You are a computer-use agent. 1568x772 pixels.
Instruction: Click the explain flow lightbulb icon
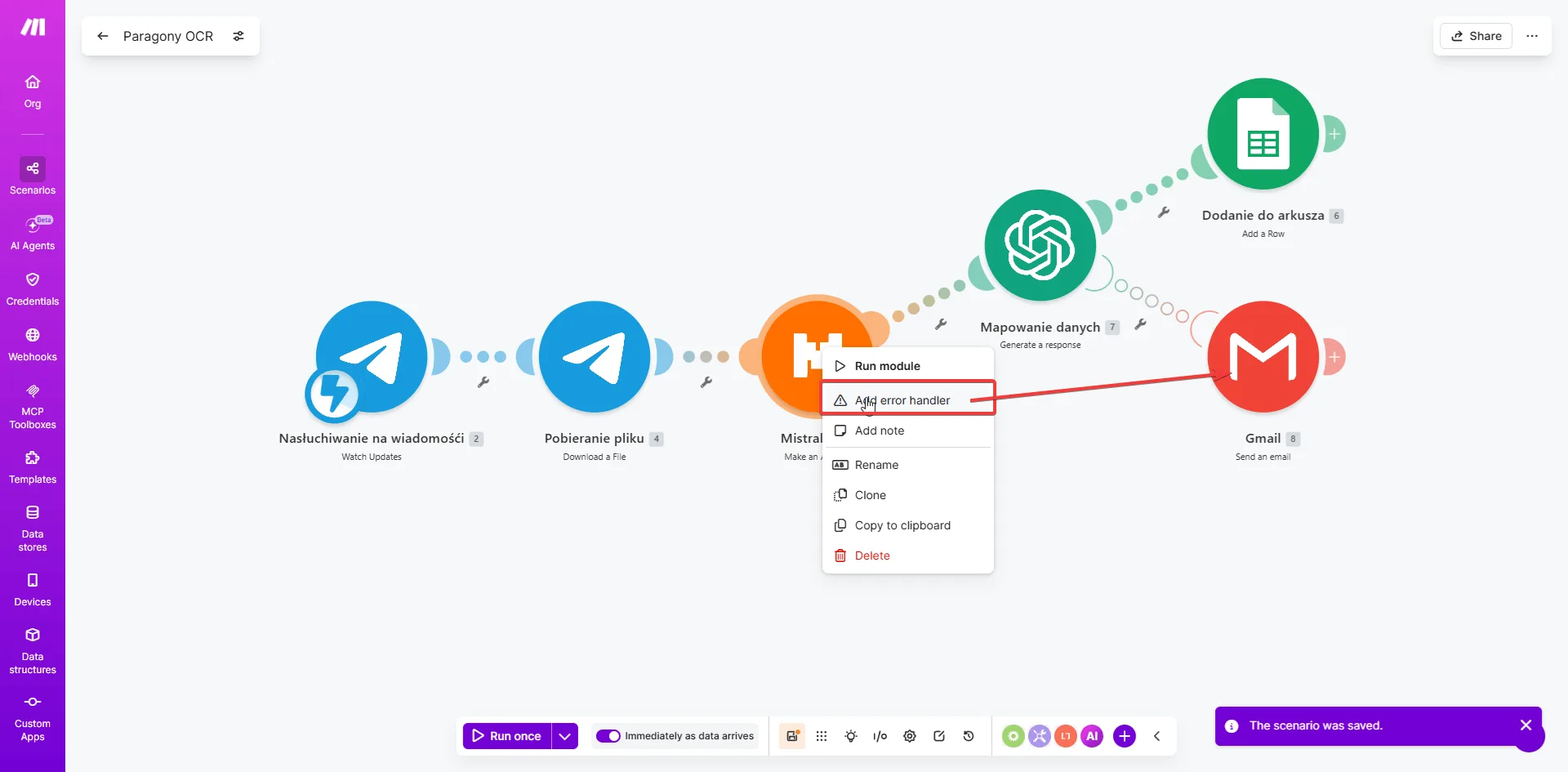pos(851,736)
